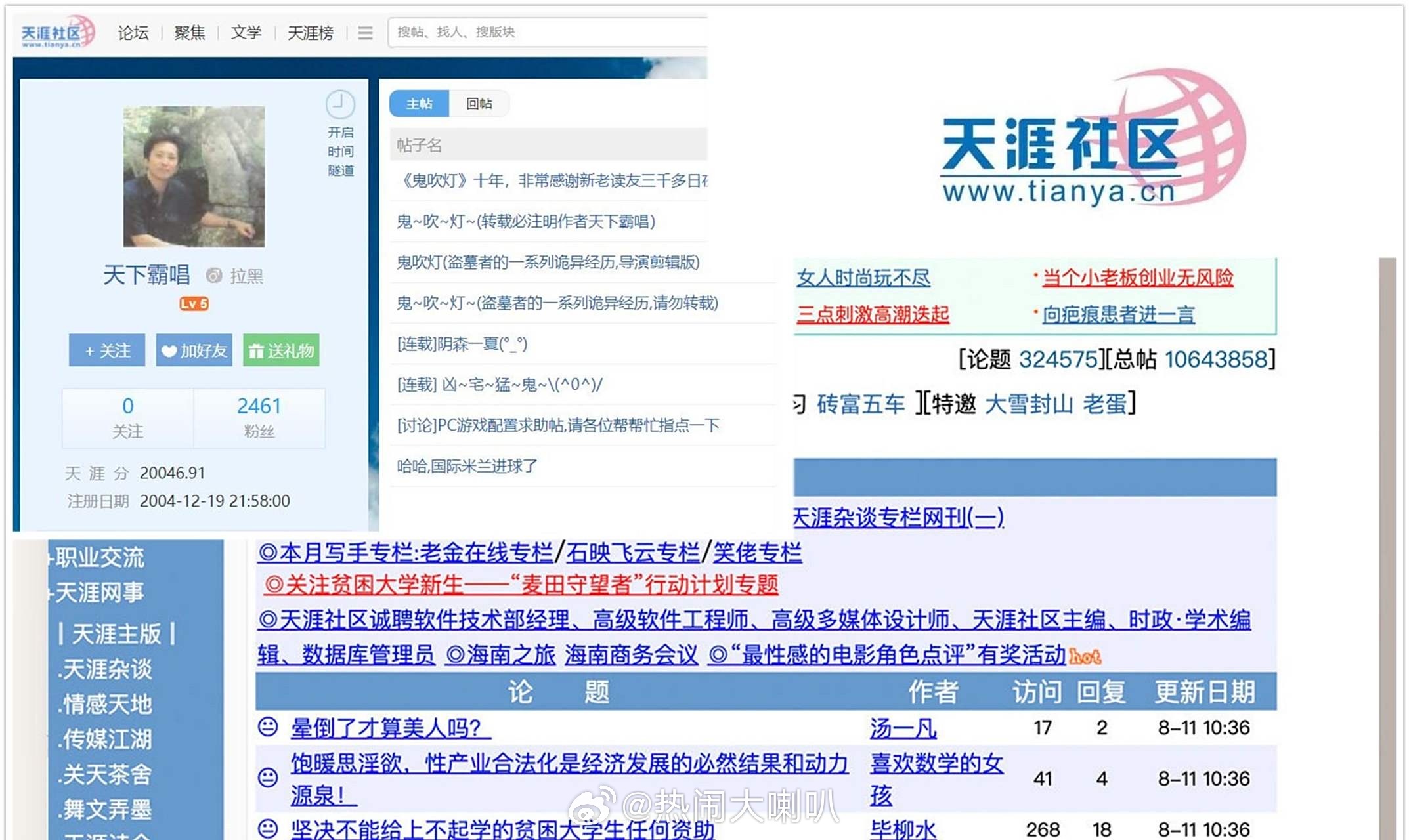Open post 《鬼吹灯》十年，非常感谢新老读友
The width and height of the screenshot is (1409, 840).
coord(552,180)
